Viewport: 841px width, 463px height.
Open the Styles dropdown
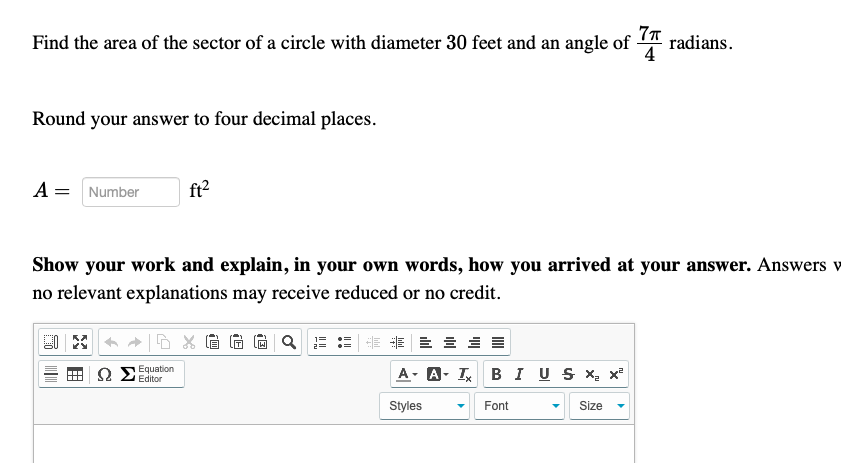(424, 406)
